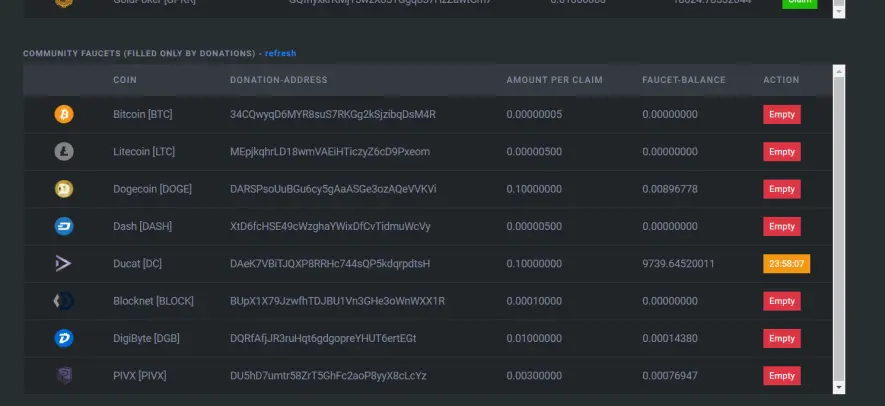Click the DONATION-ADDRESS column header
The width and height of the screenshot is (885, 406).
coord(279,80)
